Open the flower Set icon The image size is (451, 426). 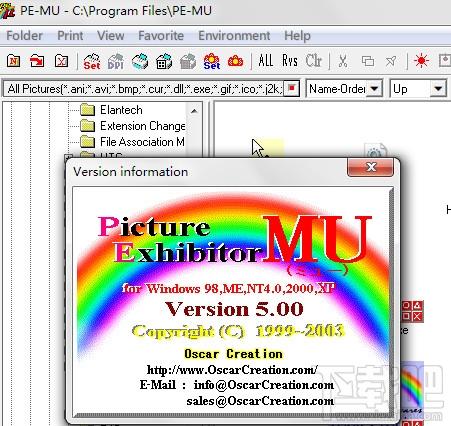[212, 61]
